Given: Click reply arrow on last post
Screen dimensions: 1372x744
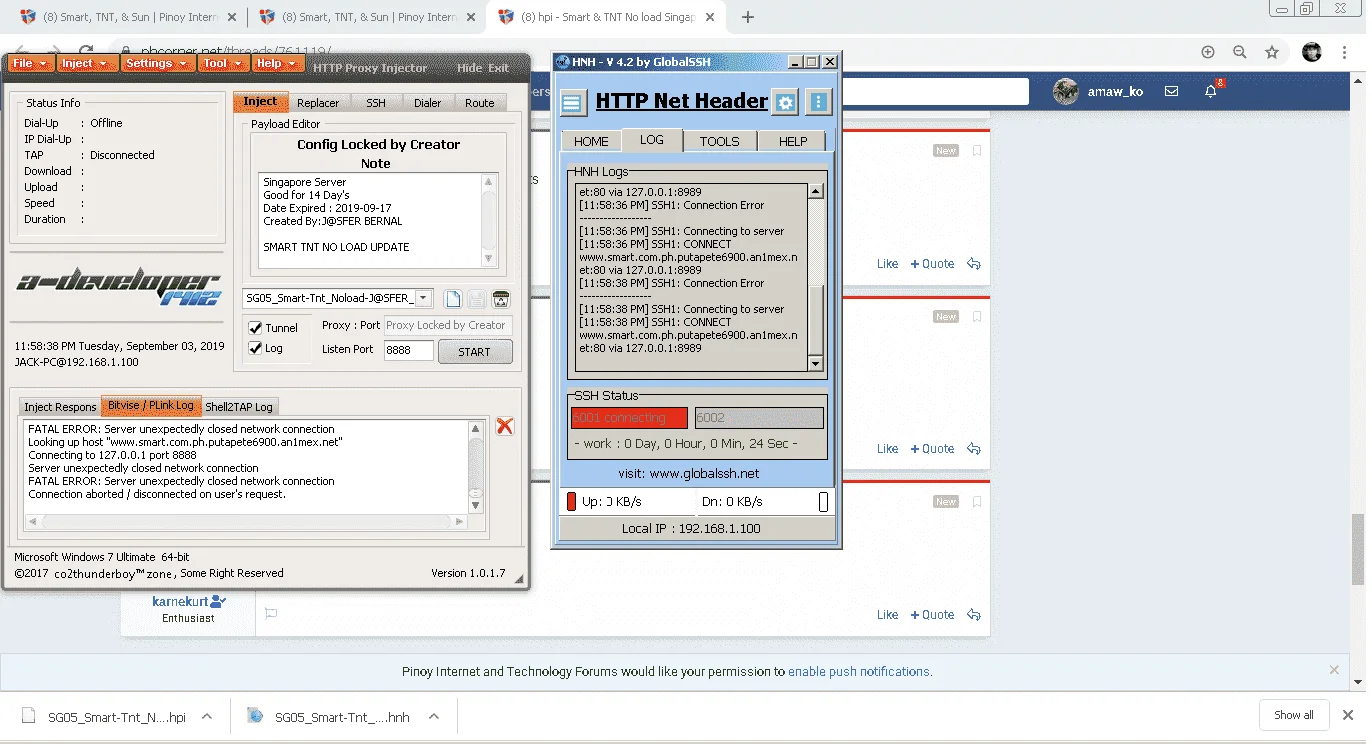Looking at the screenshot, I should [x=973, y=615].
